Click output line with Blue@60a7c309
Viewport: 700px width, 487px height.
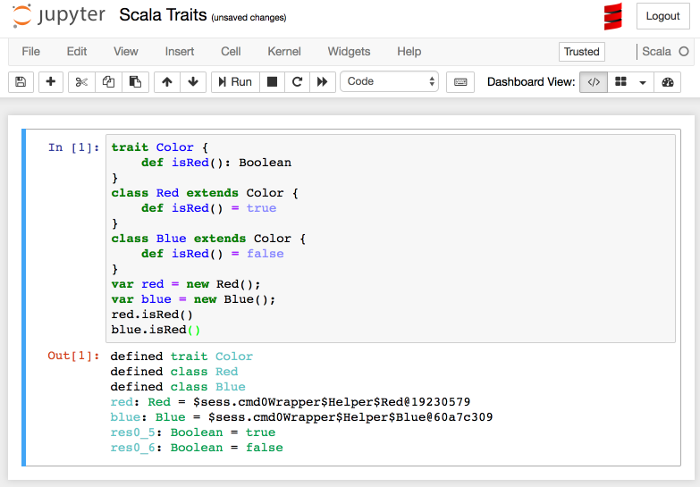click(302, 417)
